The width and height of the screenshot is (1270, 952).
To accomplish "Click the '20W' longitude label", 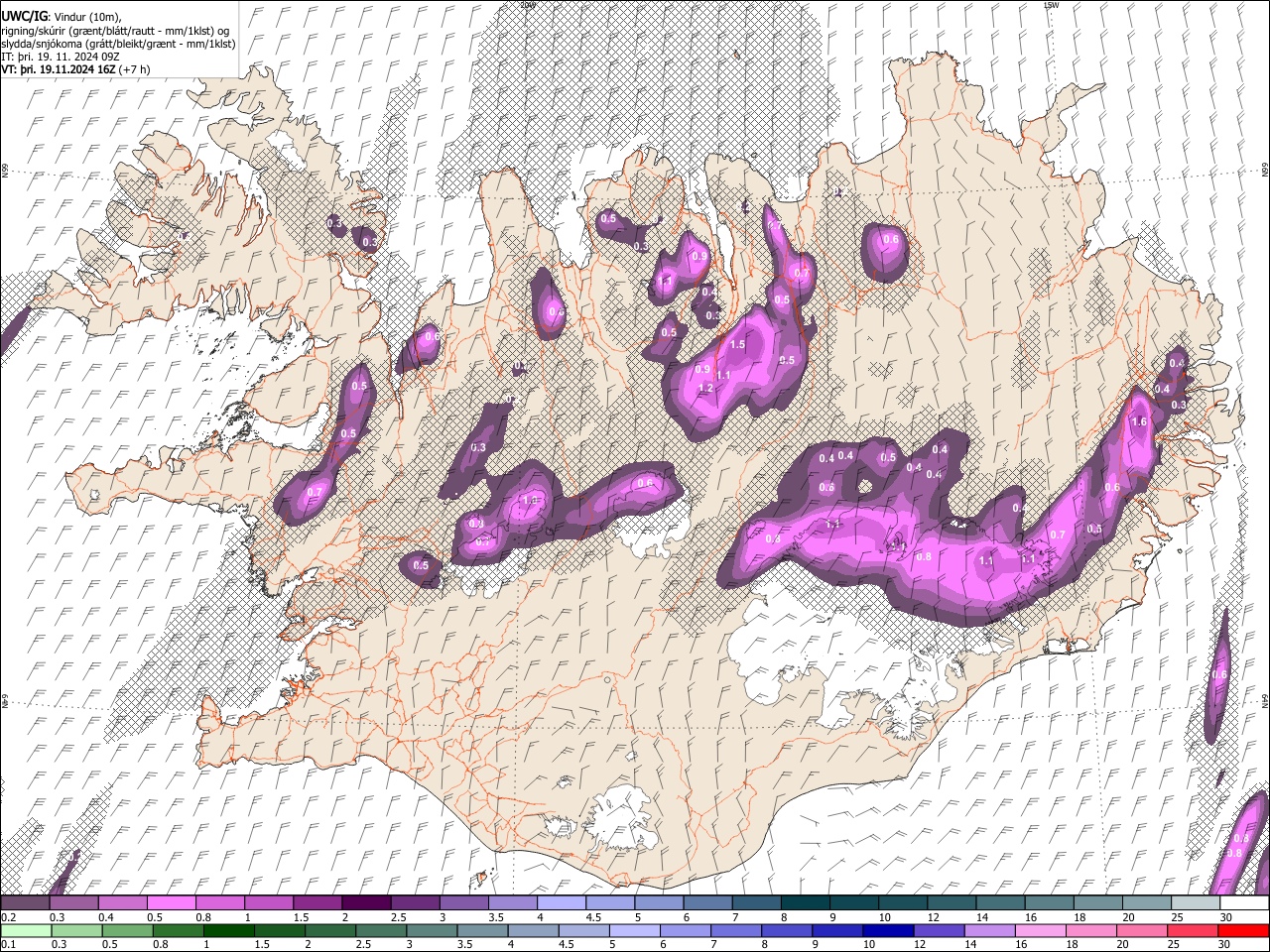I will point(528,5).
